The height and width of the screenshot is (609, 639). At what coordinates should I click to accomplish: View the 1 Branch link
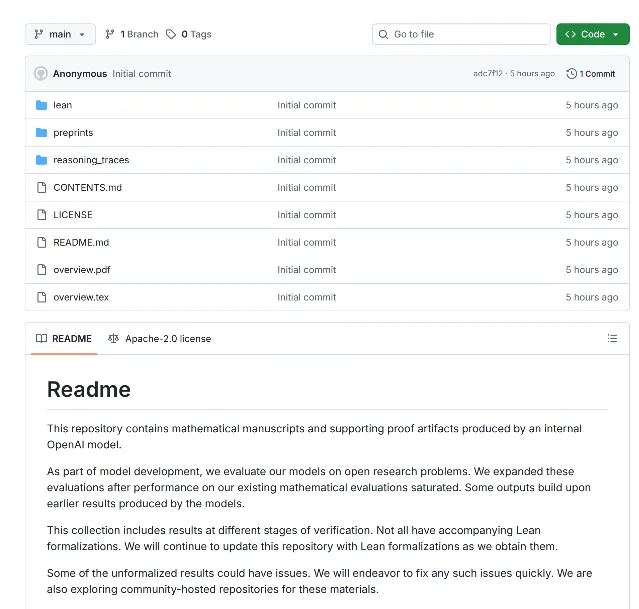pyautogui.click(x=139, y=34)
